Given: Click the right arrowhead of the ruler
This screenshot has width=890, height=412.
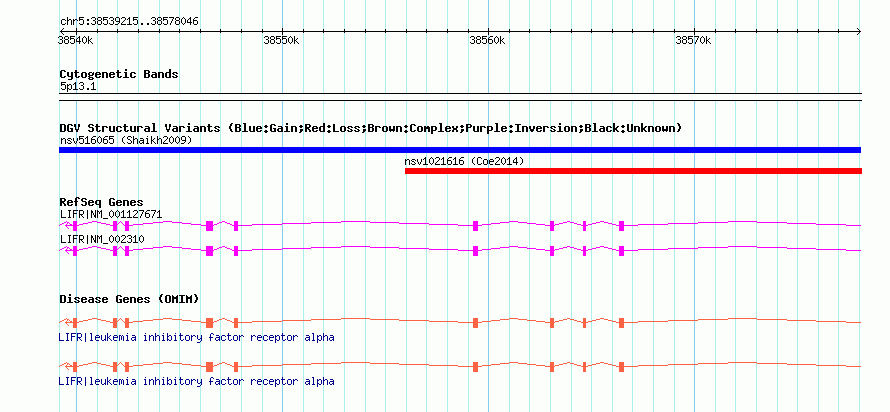Looking at the screenshot, I should point(858,31).
